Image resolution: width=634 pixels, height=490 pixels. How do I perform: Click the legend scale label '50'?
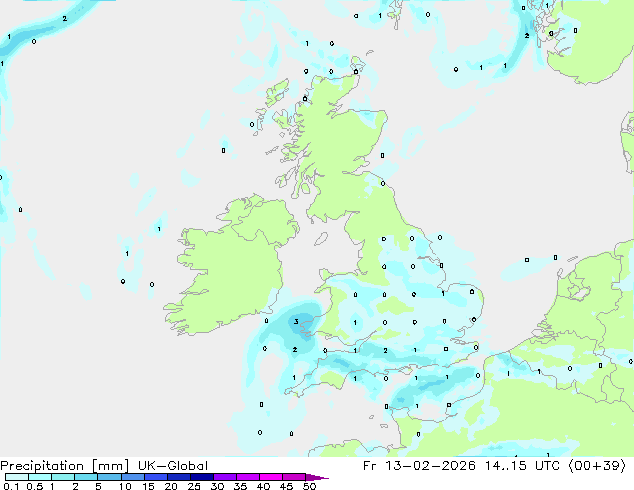coord(309,486)
